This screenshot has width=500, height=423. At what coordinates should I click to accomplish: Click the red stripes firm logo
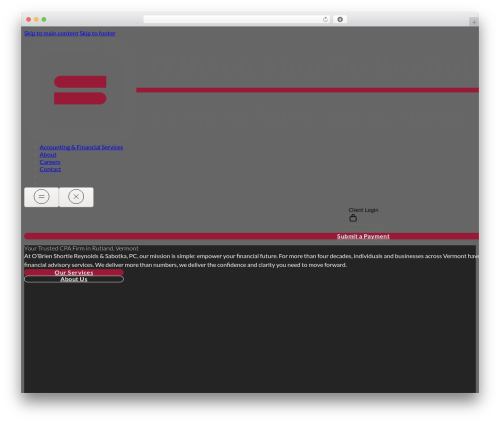[80, 90]
